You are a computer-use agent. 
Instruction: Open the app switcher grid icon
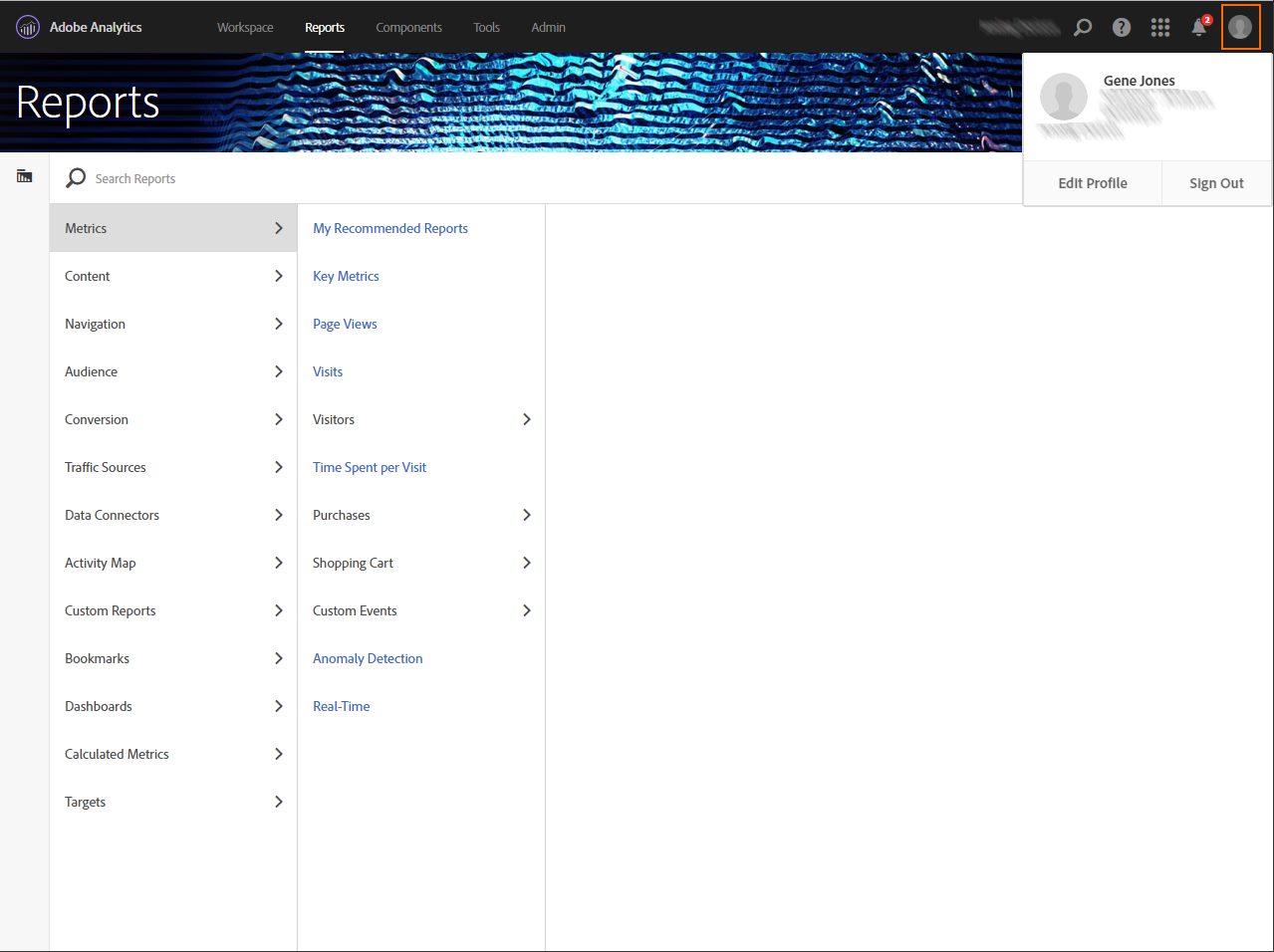click(1160, 27)
